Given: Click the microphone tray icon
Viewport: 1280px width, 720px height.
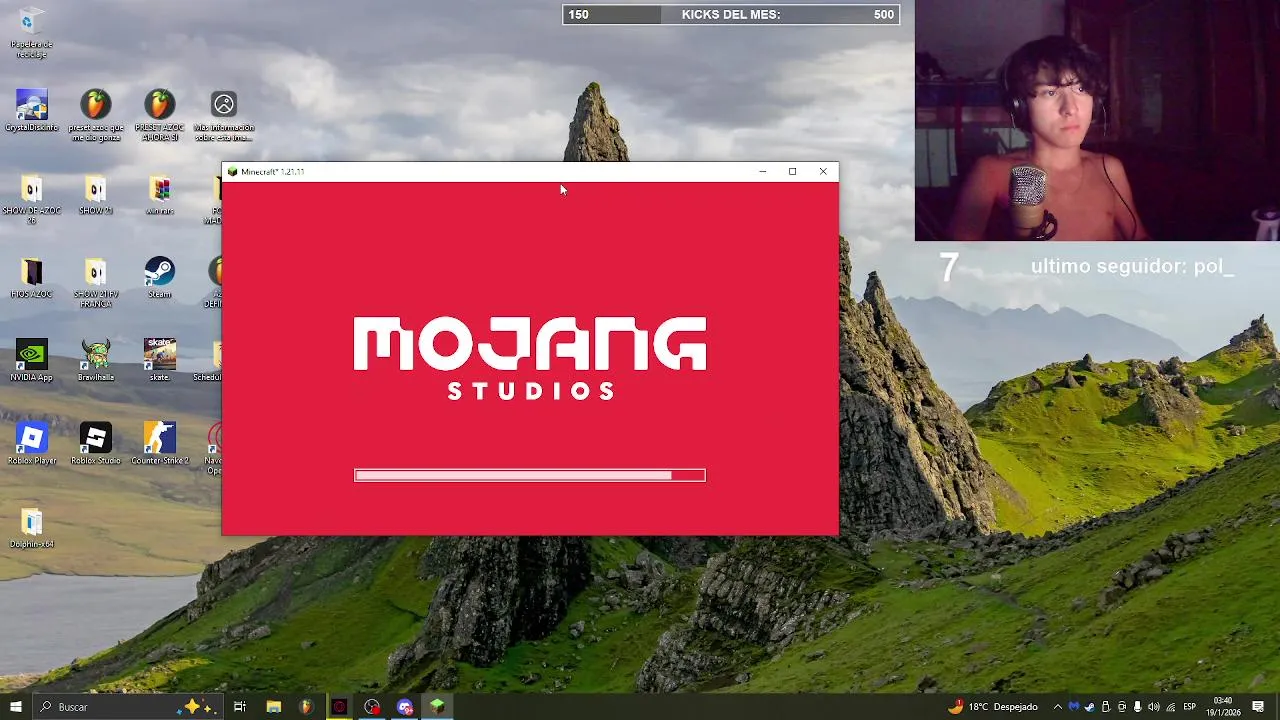Looking at the screenshot, I should tap(1137, 707).
